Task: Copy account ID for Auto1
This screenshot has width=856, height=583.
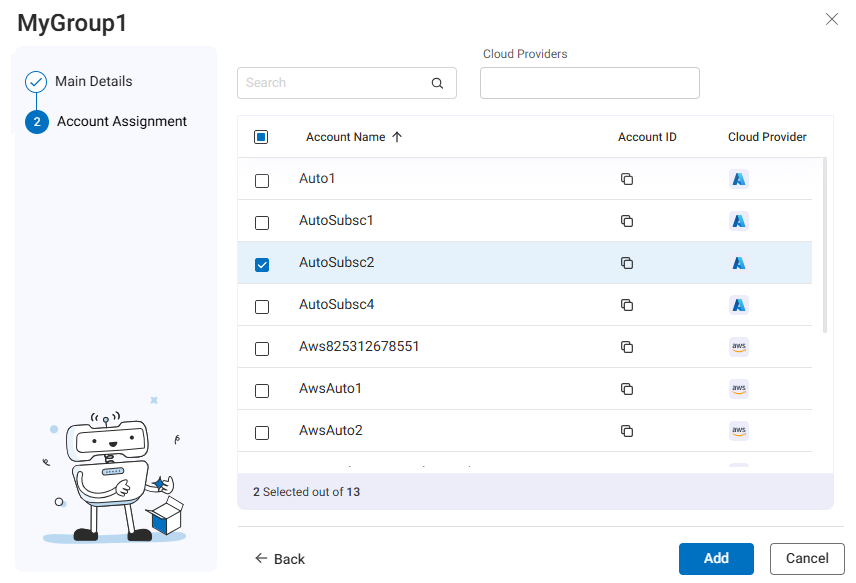Action: click(627, 180)
